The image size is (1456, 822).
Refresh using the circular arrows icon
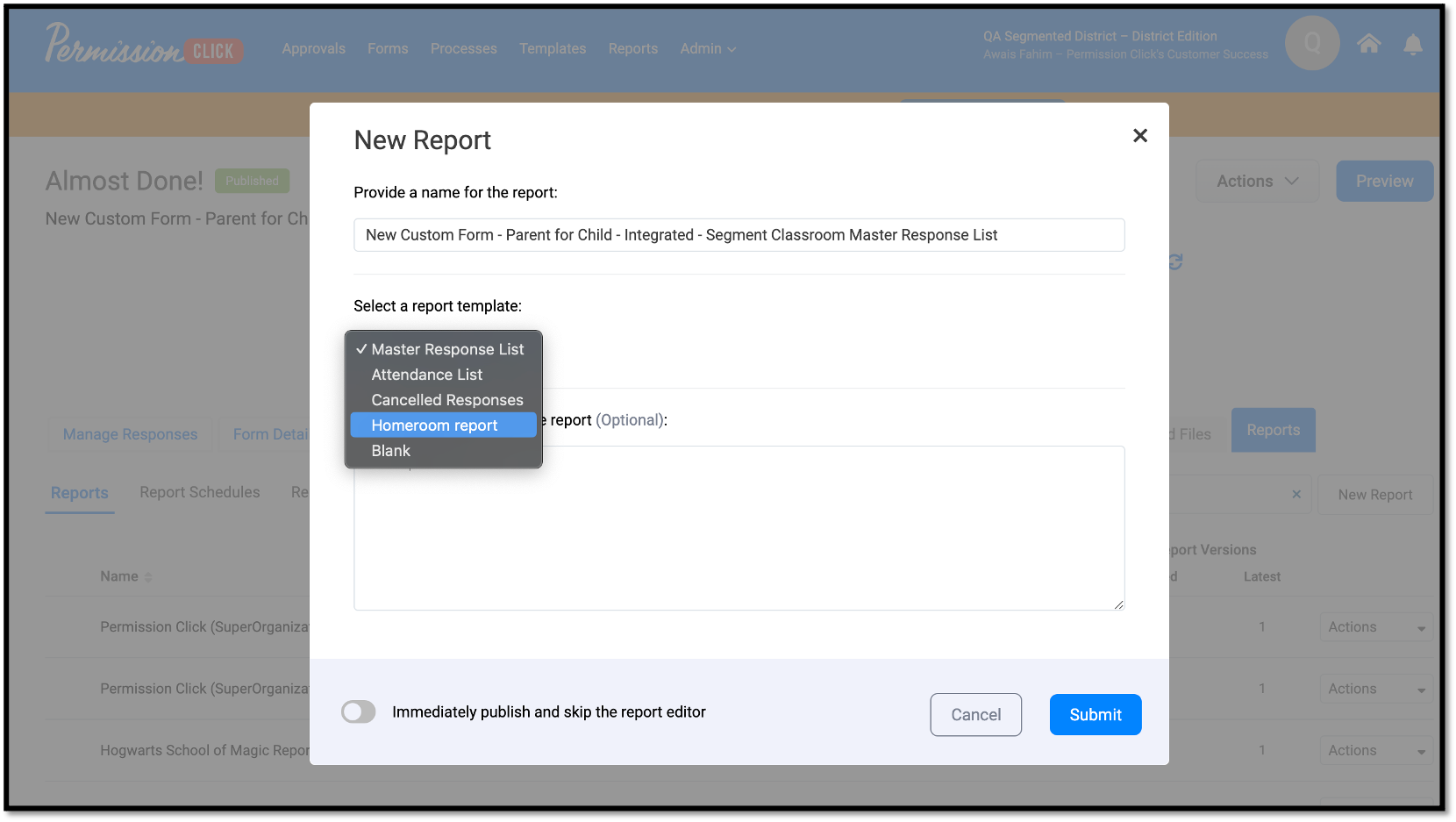(1174, 261)
